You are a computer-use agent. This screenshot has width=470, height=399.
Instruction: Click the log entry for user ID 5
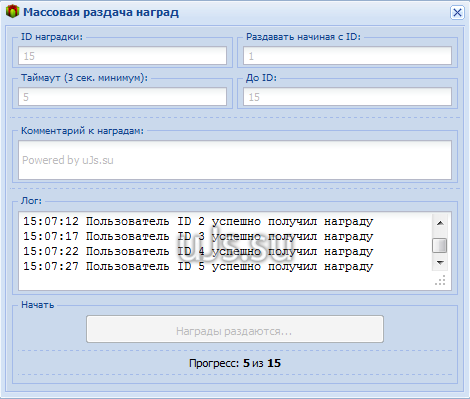click(198, 266)
